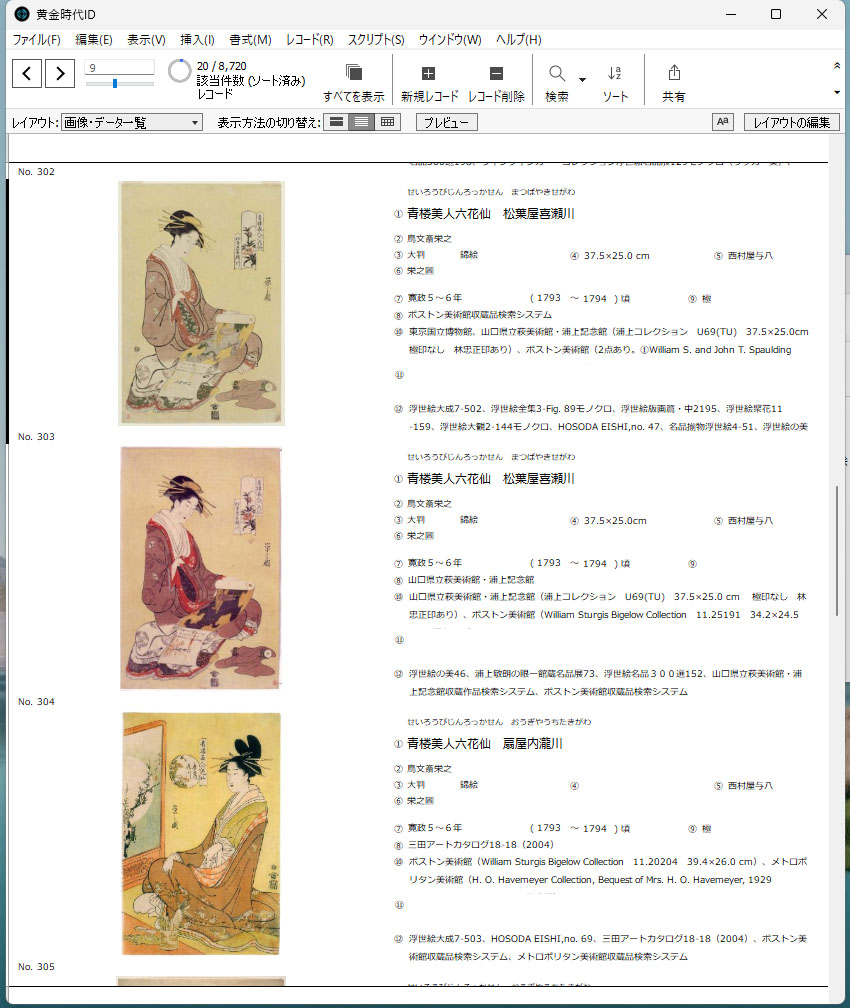This screenshot has width=850, height=1008.
Task: Open the レコード(R) menu
Action: pos(310,40)
